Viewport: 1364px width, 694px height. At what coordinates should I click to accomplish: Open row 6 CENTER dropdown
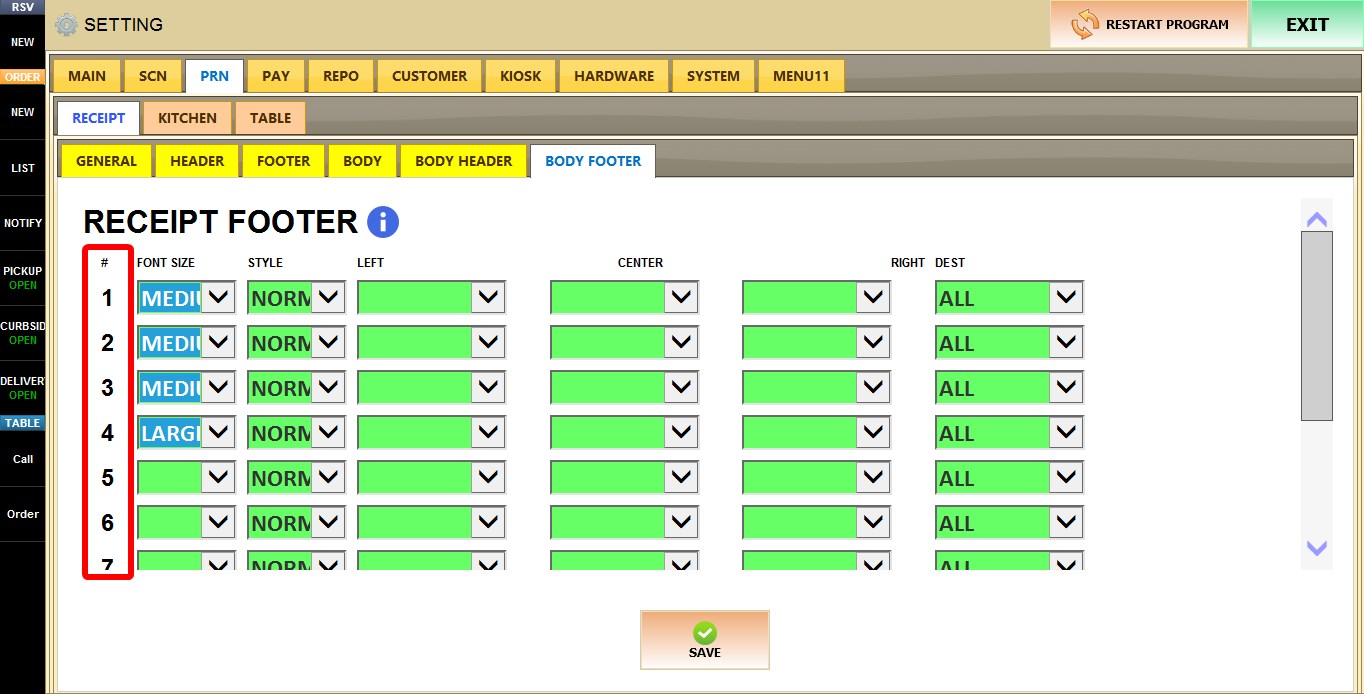point(681,522)
